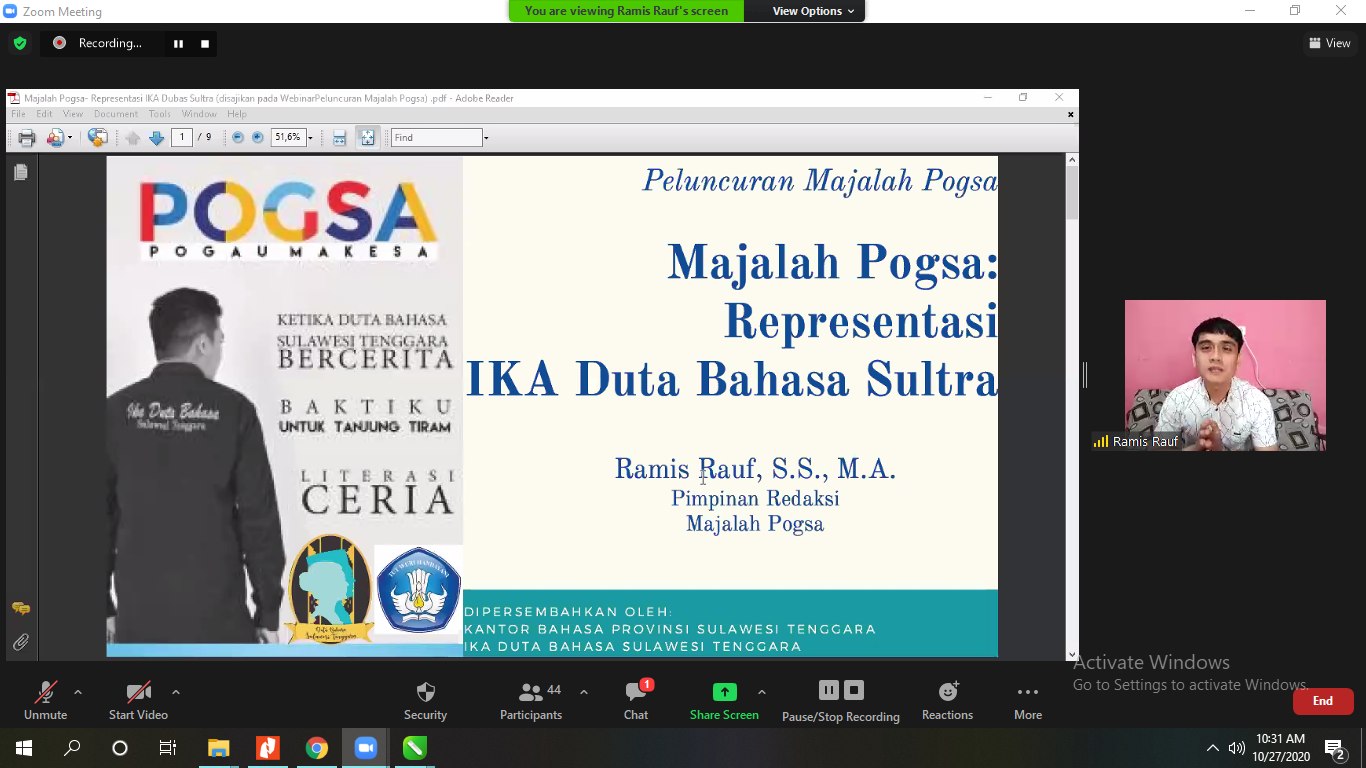This screenshot has height=768, width=1366.
Task: Expand the Find search dropdown arrow
Action: click(485, 137)
